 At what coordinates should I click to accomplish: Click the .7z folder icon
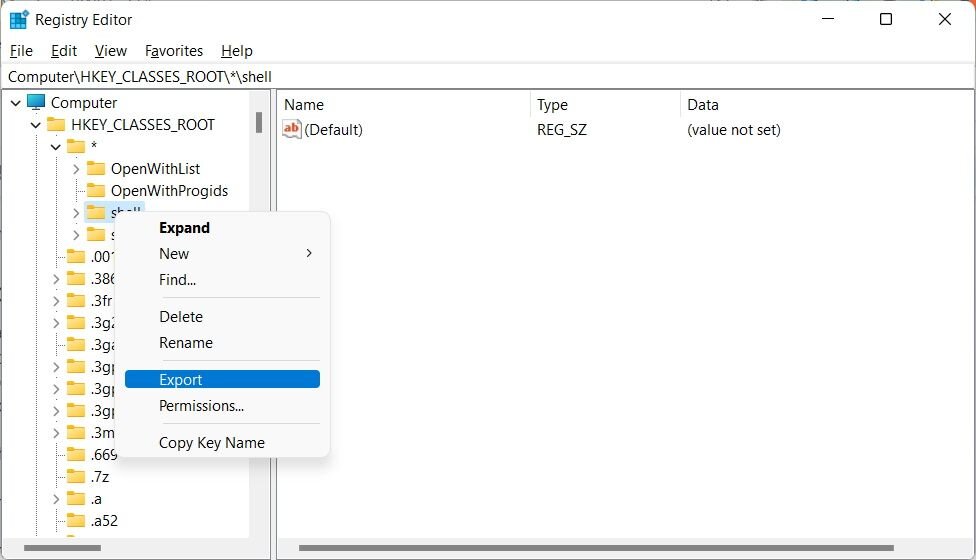[x=76, y=477]
